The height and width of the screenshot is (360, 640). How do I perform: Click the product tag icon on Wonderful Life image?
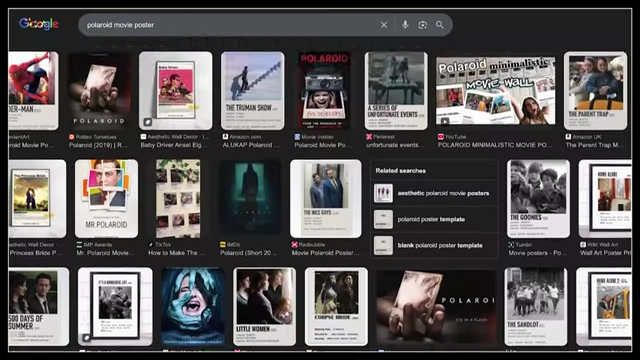tap(87, 338)
